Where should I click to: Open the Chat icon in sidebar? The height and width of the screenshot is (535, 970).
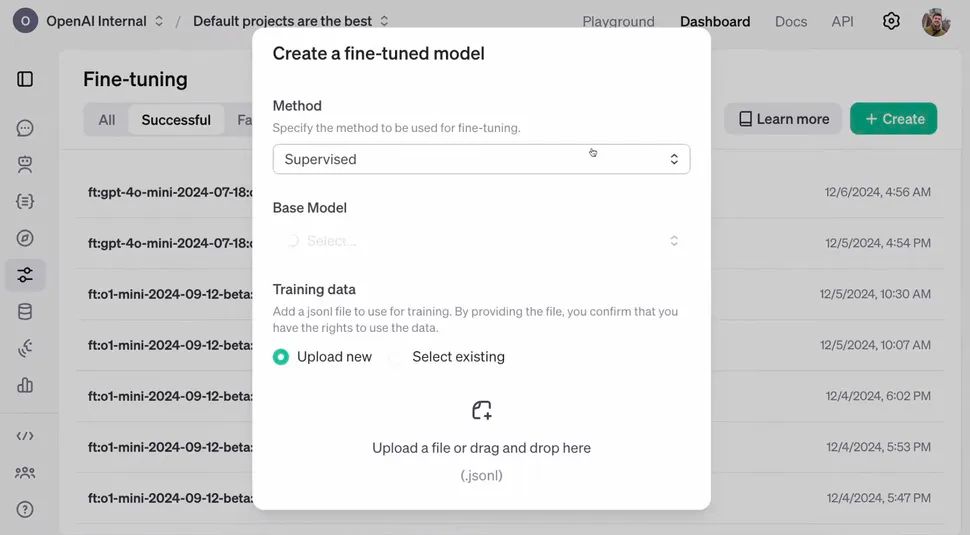(x=25, y=128)
